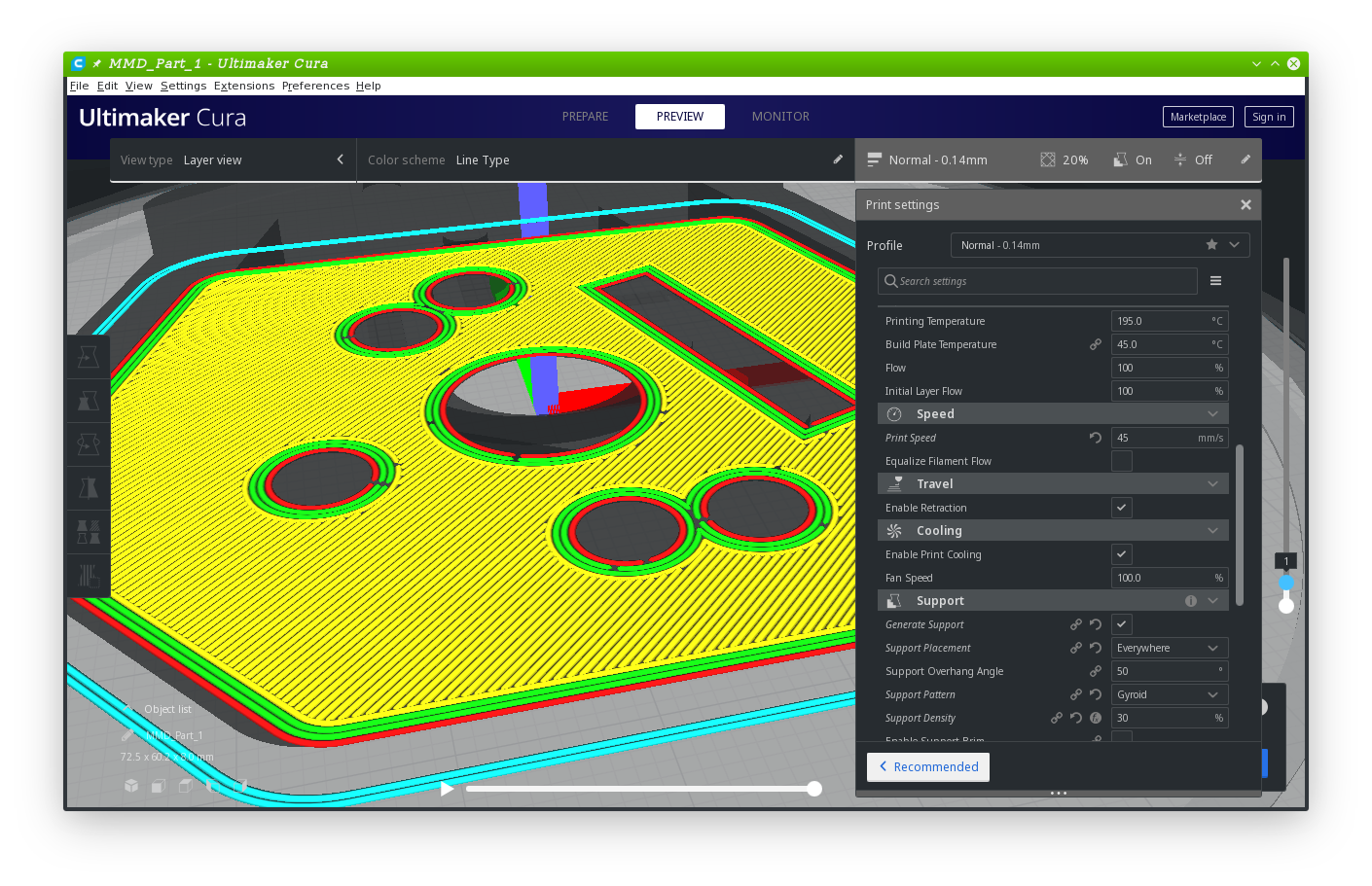Open the Settings menu

[x=183, y=86]
